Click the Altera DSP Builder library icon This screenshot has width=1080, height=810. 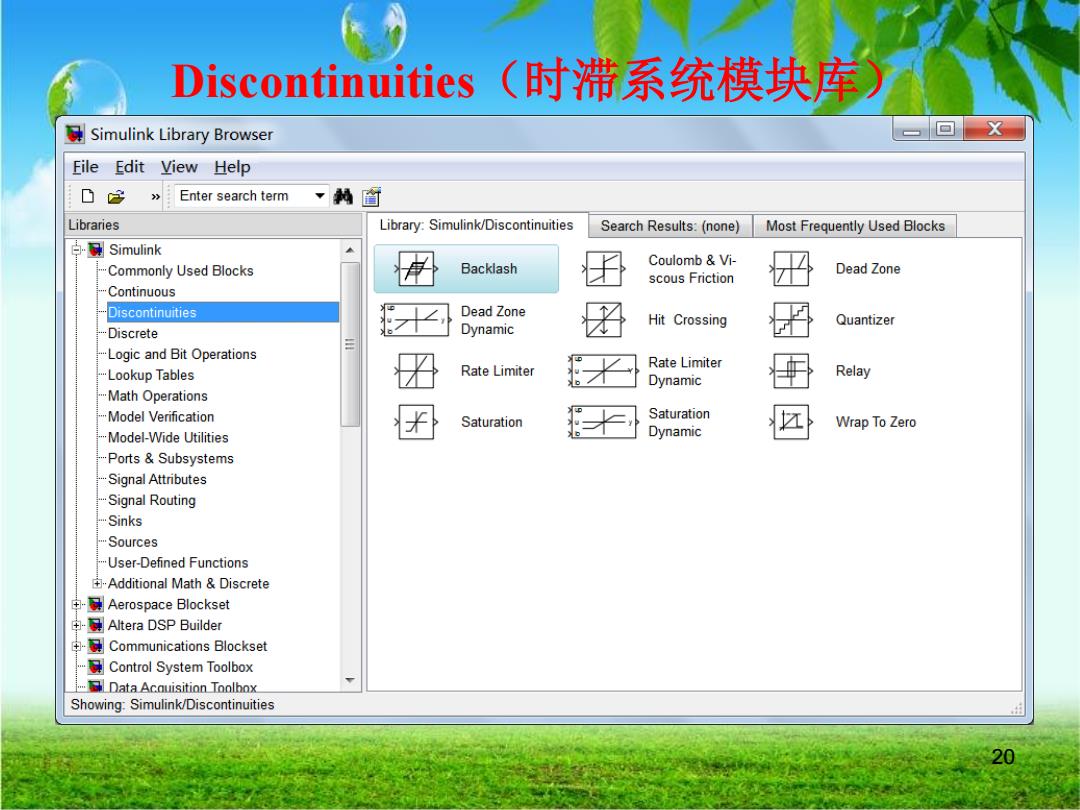[96, 625]
